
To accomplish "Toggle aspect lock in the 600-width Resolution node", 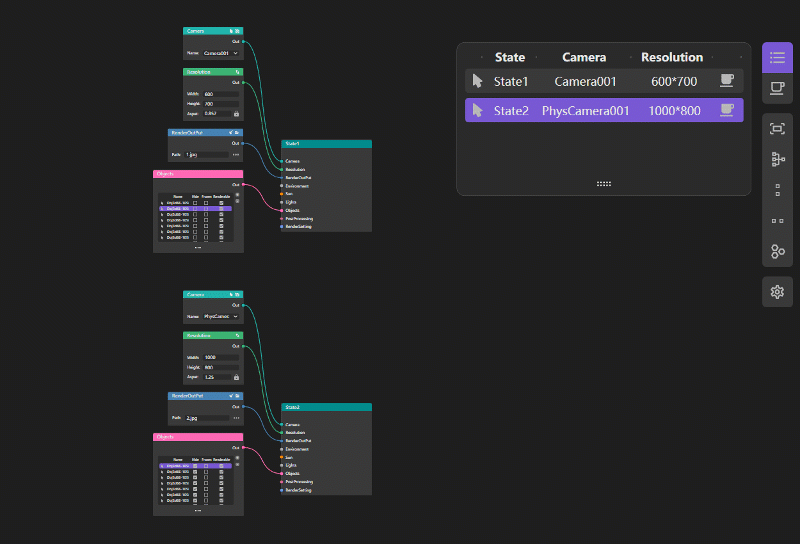I will coord(236,113).
